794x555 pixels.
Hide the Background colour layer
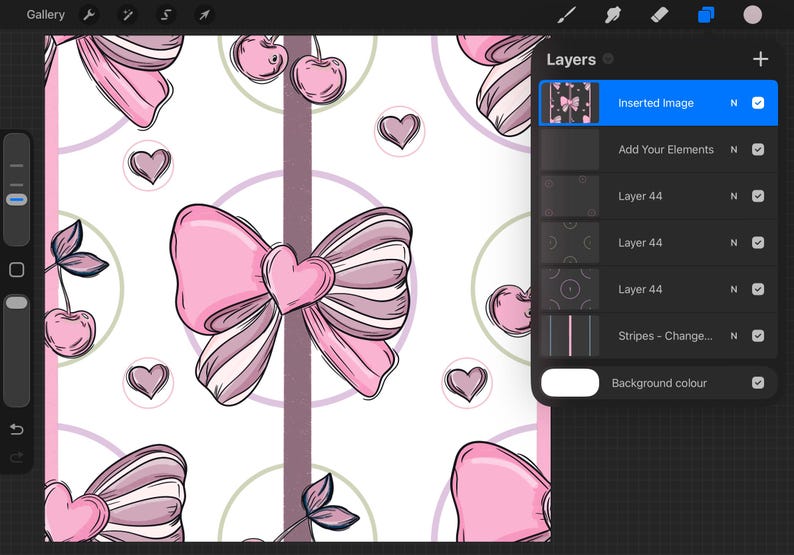(x=758, y=382)
